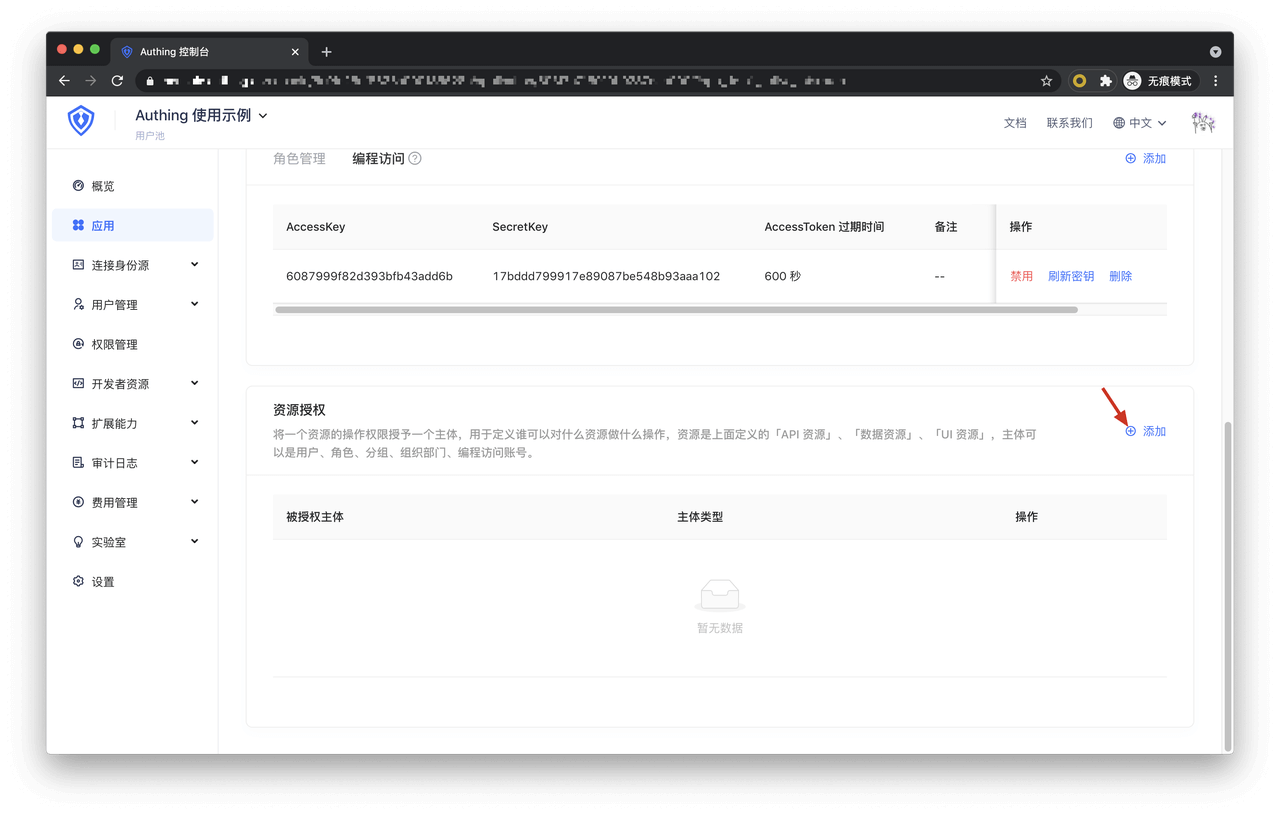Open Chrome extensions puzzle icon

coord(1105,81)
